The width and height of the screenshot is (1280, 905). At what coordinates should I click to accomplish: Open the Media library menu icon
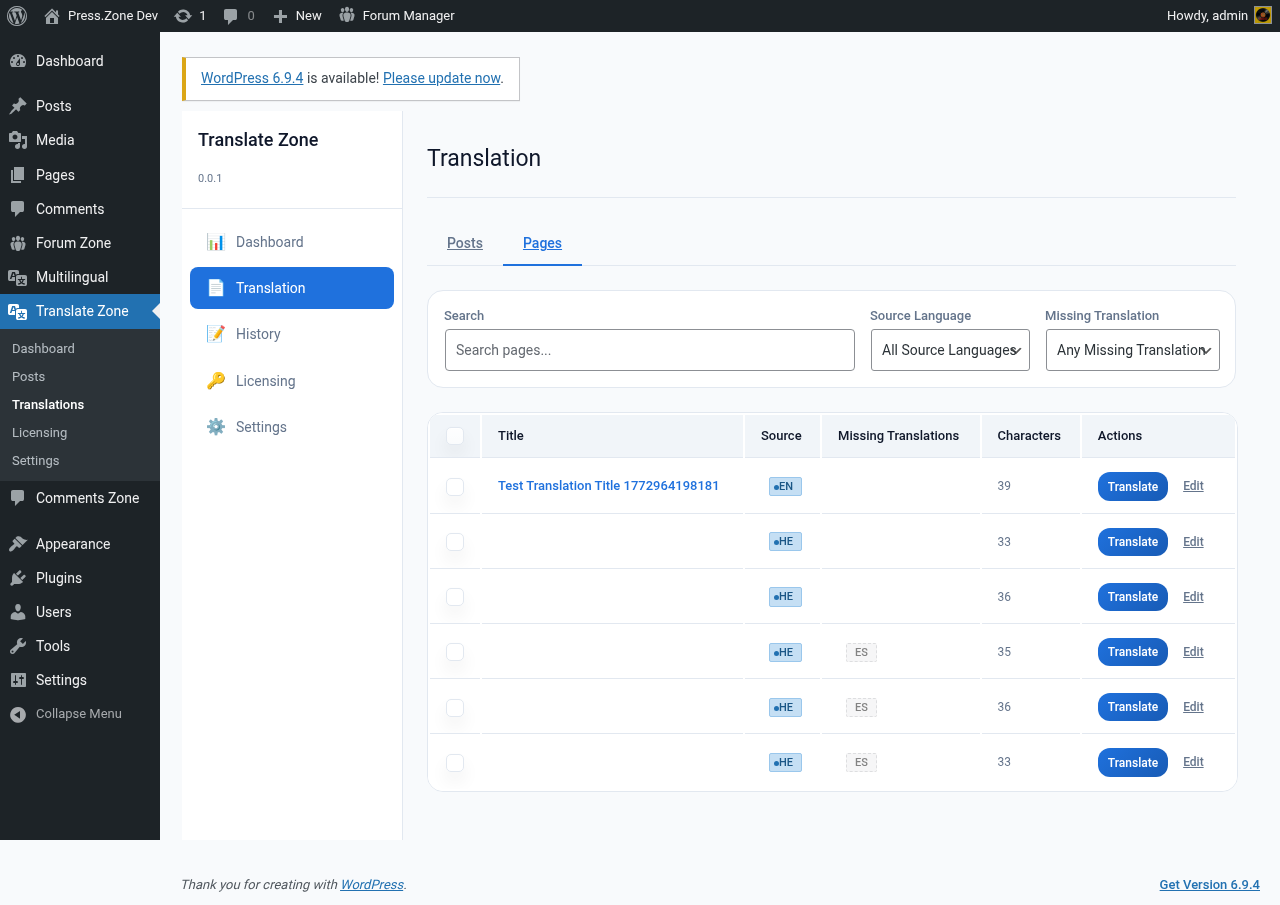coord(18,140)
